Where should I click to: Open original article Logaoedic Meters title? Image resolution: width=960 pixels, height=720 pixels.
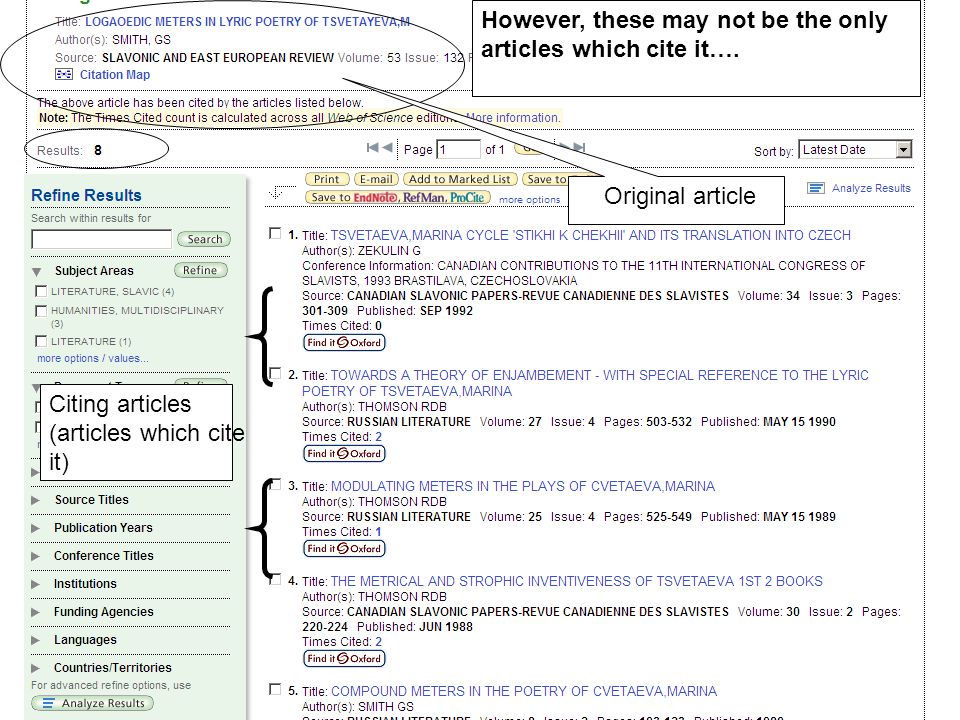click(247, 21)
